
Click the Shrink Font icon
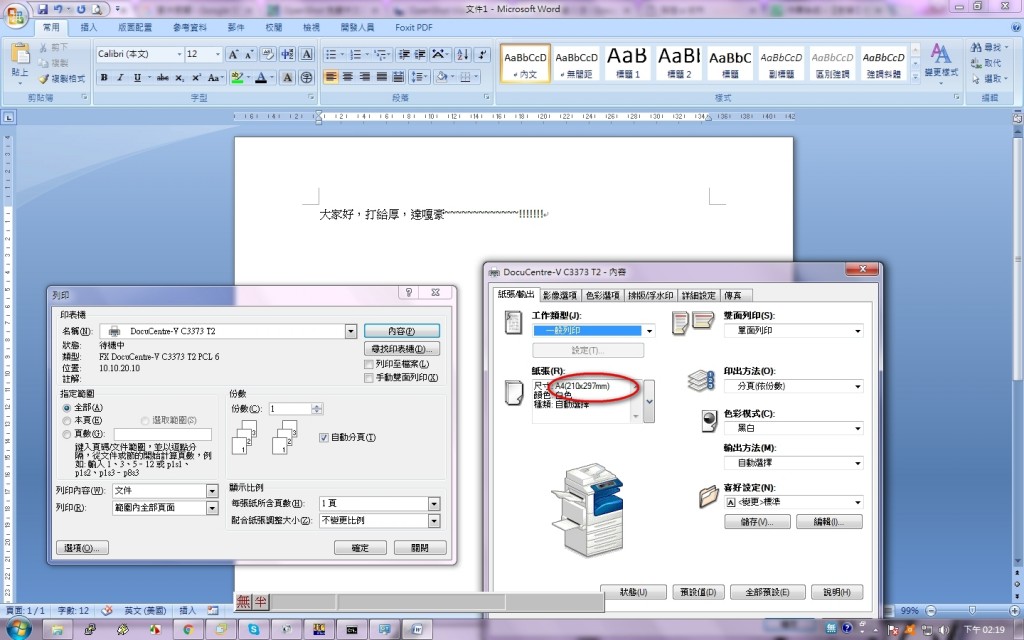tap(249, 55)
